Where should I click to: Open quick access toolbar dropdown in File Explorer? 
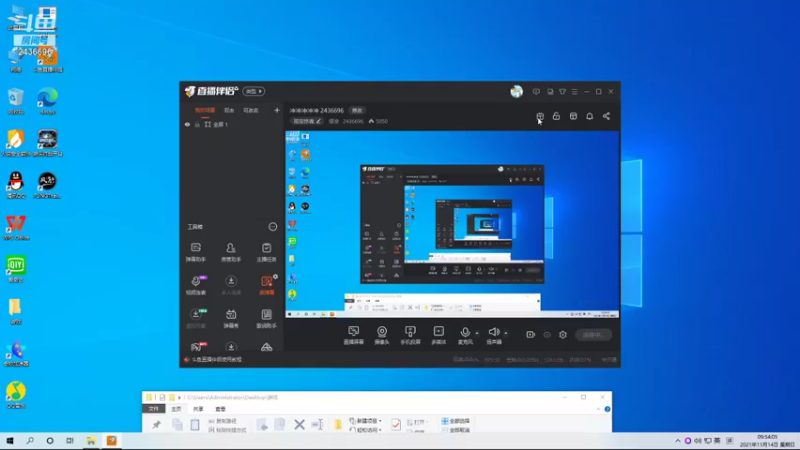coord(180,397)
